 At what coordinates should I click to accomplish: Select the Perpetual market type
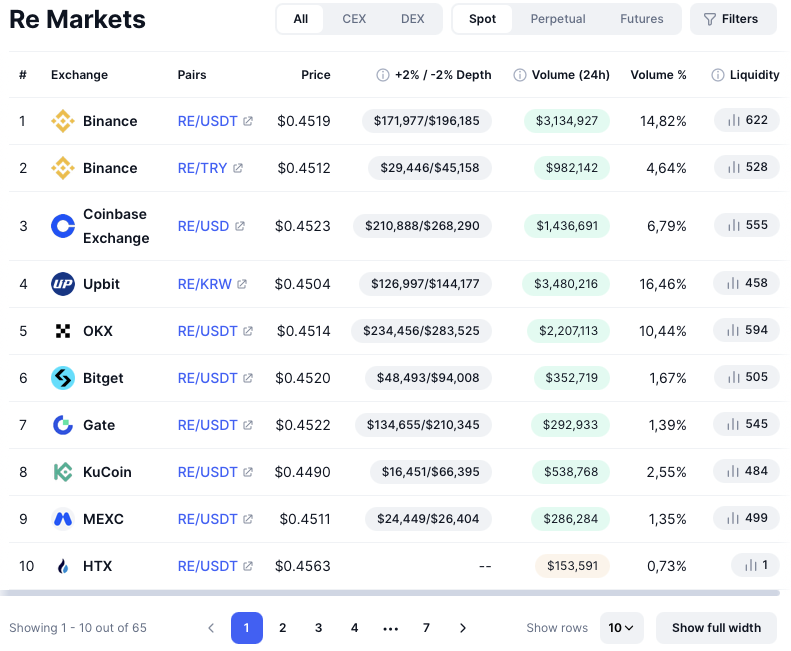(557, 19)
